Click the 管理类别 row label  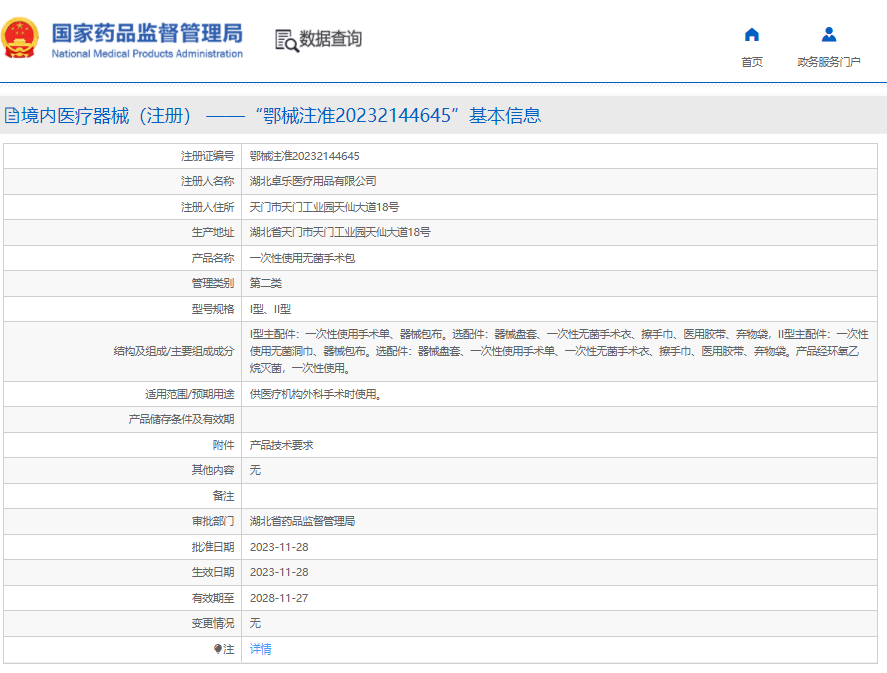pos(213,283)
